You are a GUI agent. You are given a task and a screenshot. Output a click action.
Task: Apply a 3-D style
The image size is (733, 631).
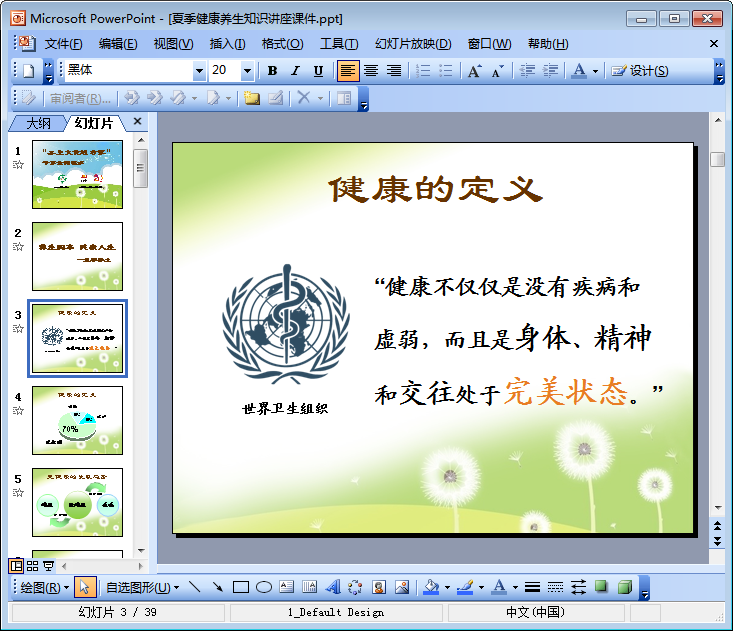click(x=625, y=587)
